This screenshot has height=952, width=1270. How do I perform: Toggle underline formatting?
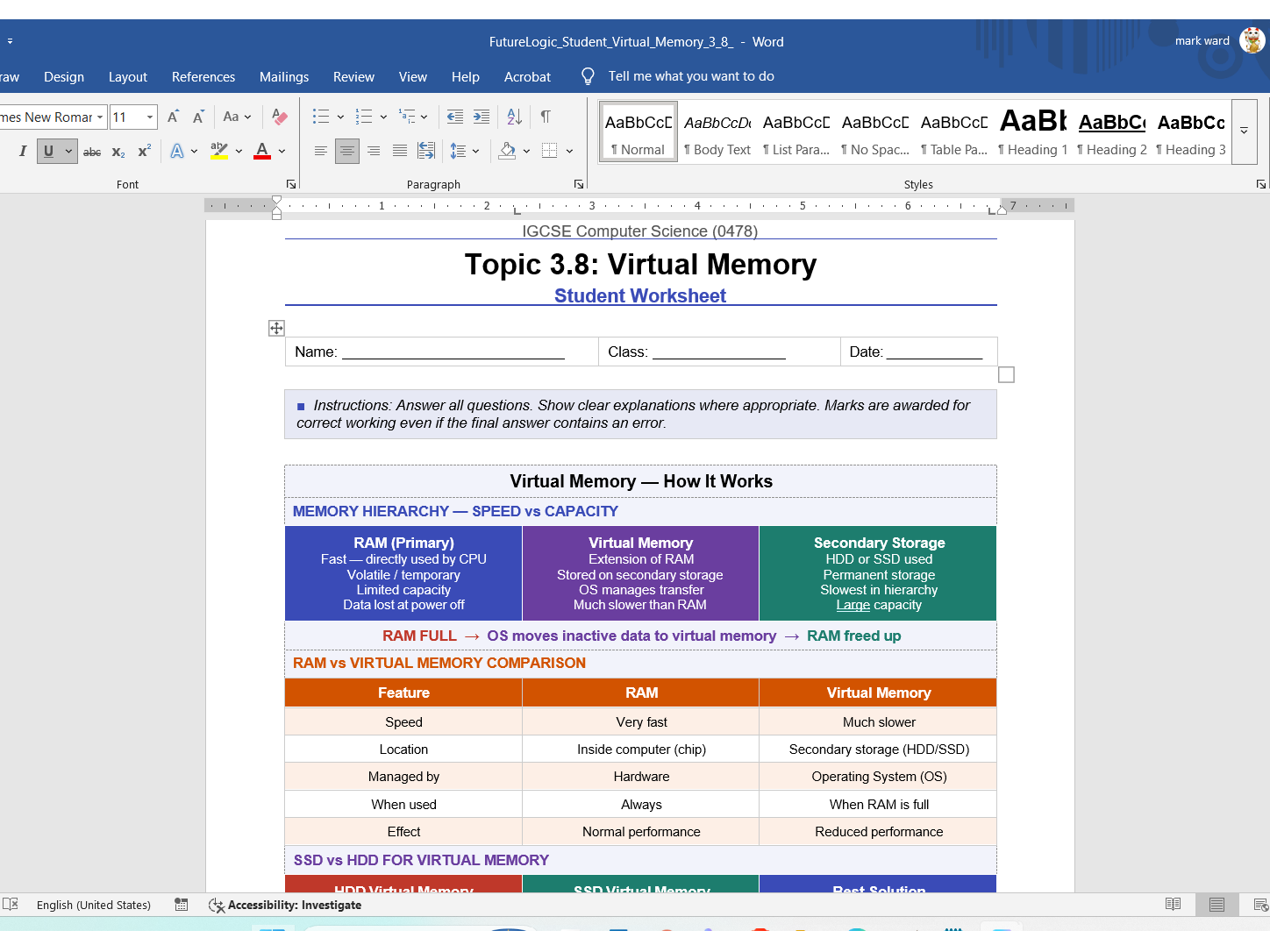pos(48,151)
